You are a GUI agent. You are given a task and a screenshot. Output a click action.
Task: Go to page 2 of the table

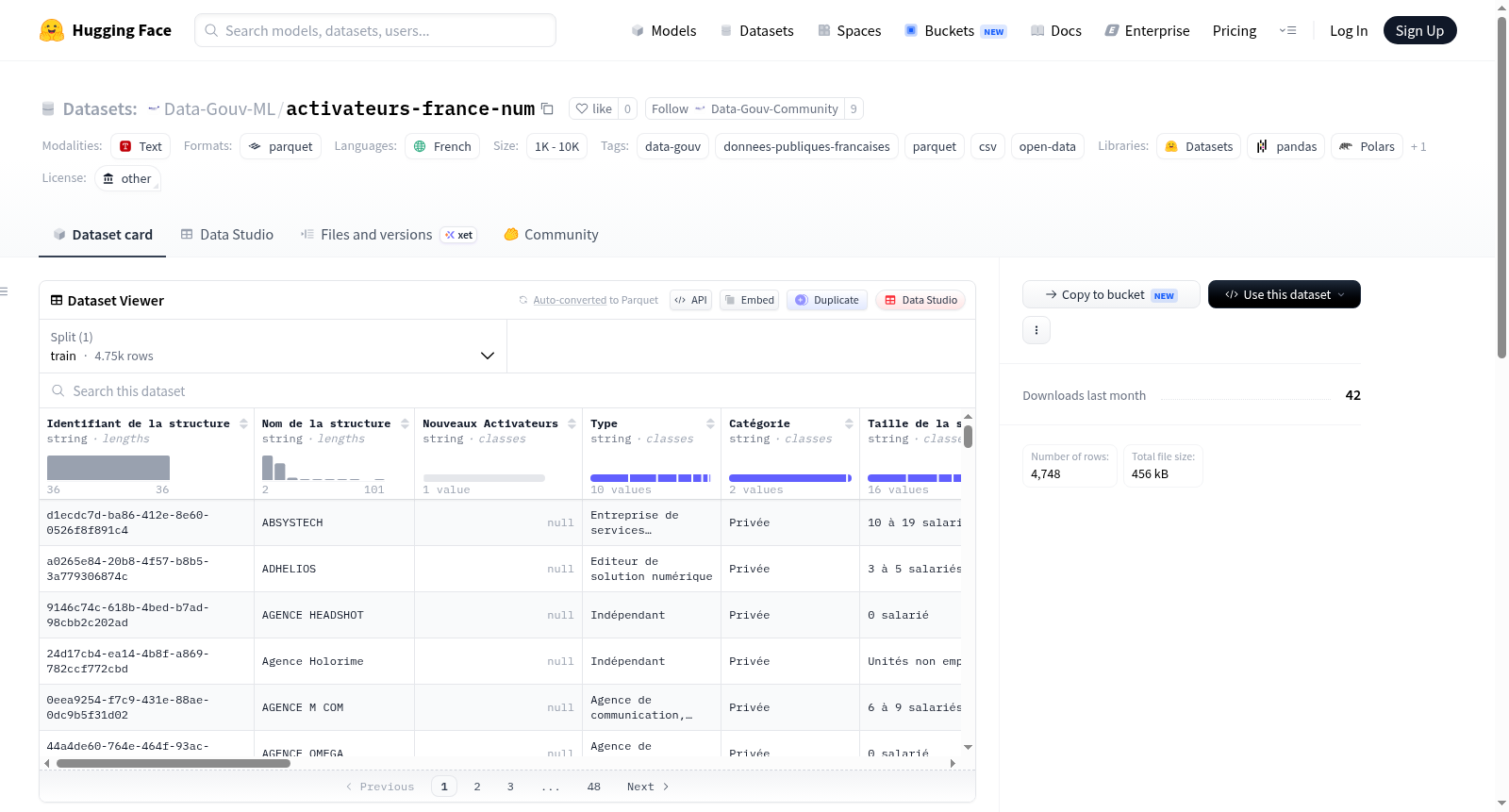tap(477, 787)
